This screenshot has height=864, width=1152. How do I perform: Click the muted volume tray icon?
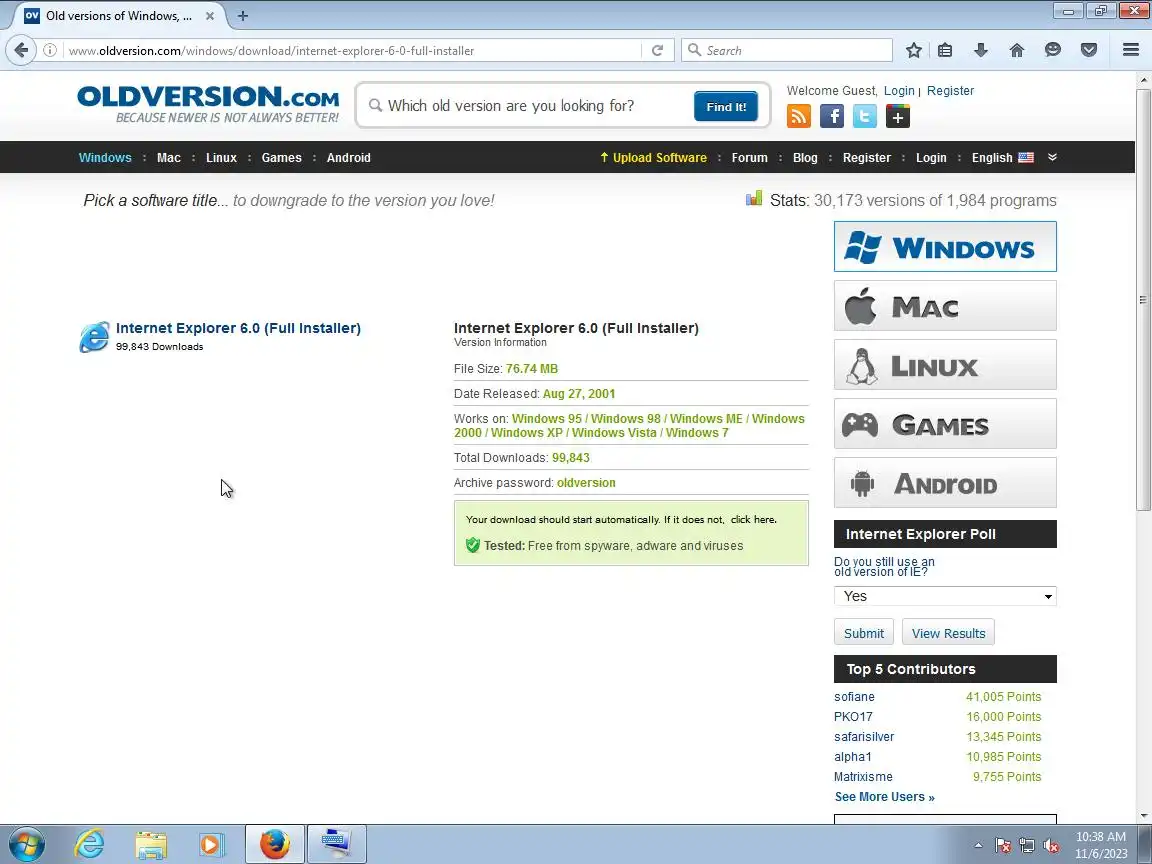click(1051, 846)
